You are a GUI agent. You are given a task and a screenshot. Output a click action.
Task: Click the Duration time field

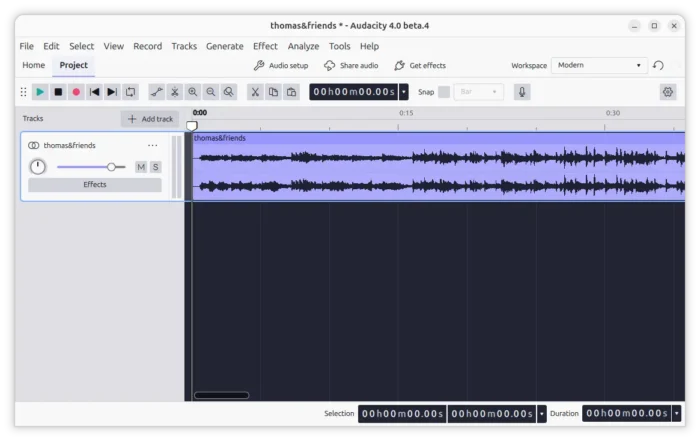[x=627, y=414]
